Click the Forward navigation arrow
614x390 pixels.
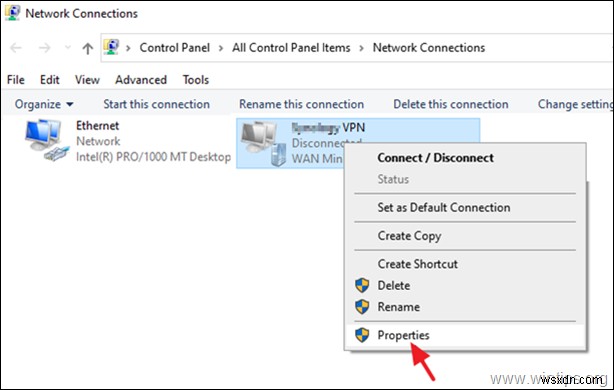pyautogui.click(x=45, y=48)
